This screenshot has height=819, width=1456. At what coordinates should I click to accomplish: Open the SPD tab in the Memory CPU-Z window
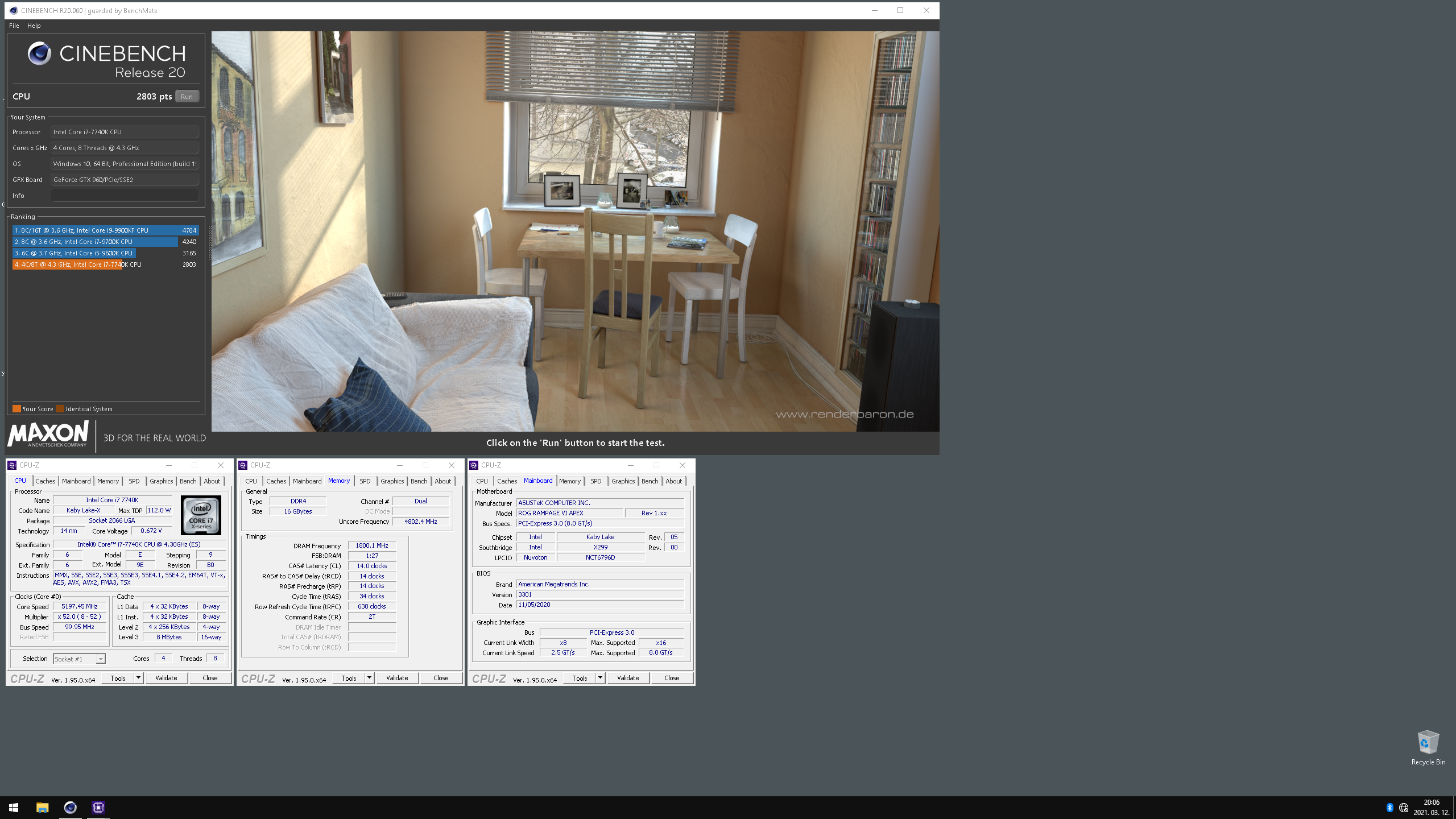[365, 481]
